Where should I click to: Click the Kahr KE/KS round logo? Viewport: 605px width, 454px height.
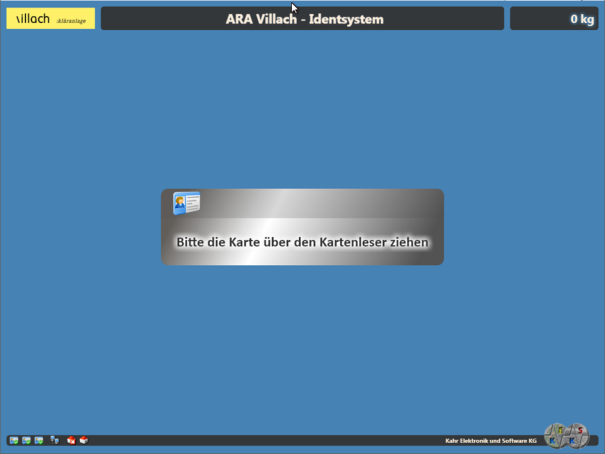pos(566,436)
